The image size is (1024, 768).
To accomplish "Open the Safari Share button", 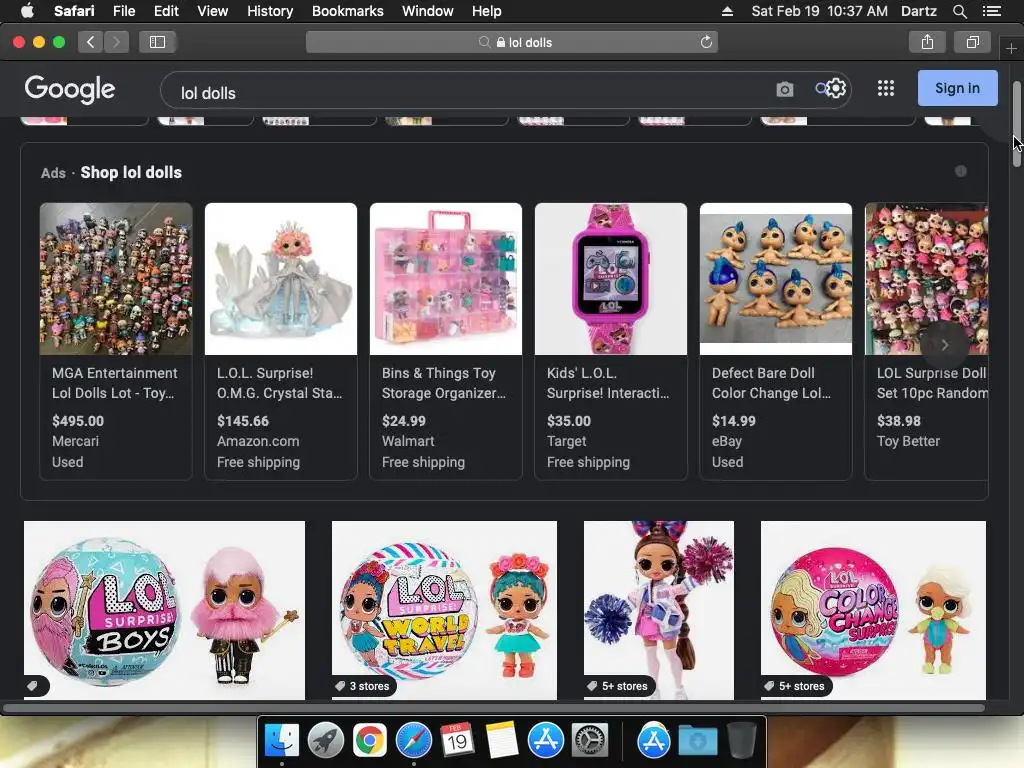I will click(x=927, y=42).
